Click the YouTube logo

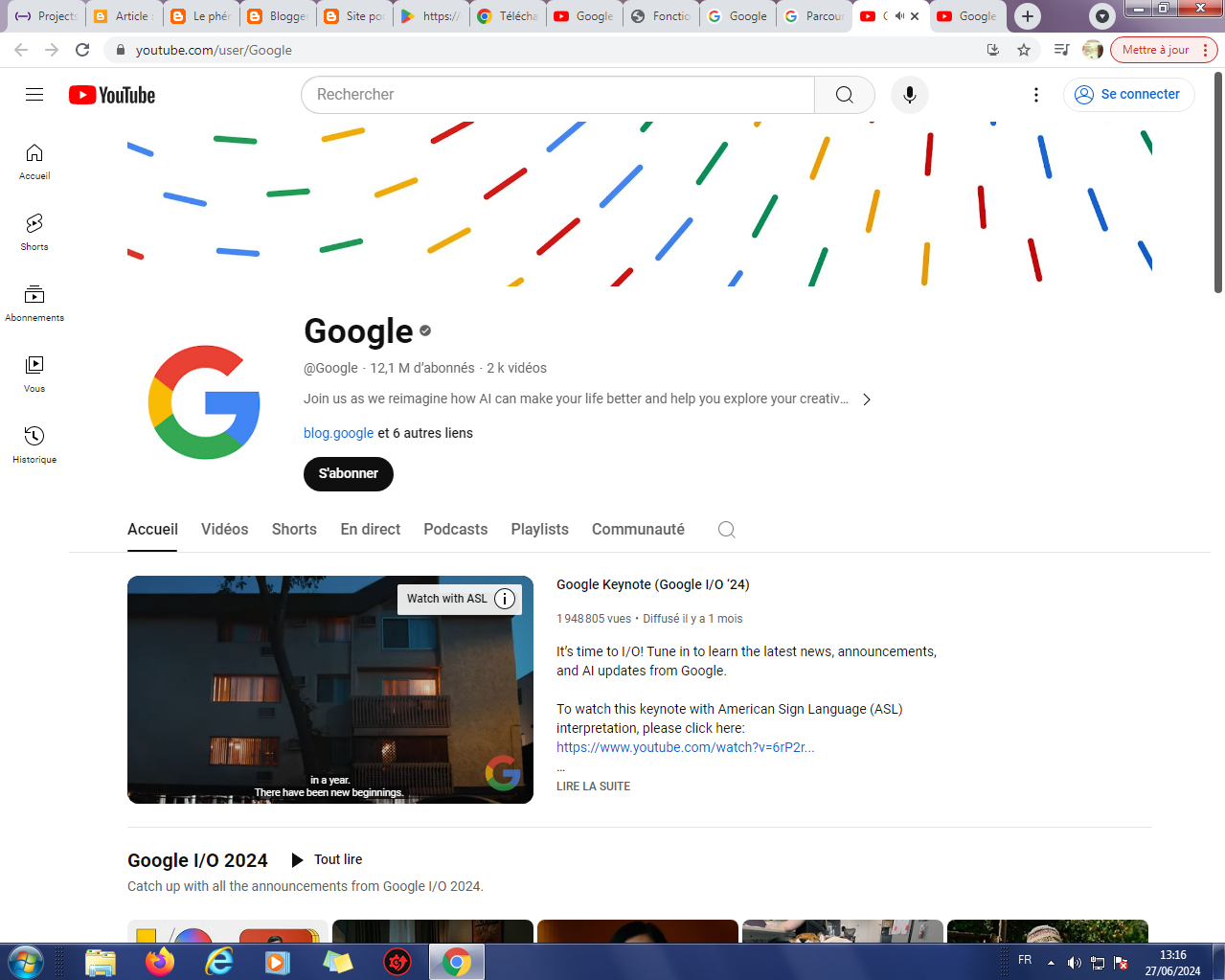[112, 95]
